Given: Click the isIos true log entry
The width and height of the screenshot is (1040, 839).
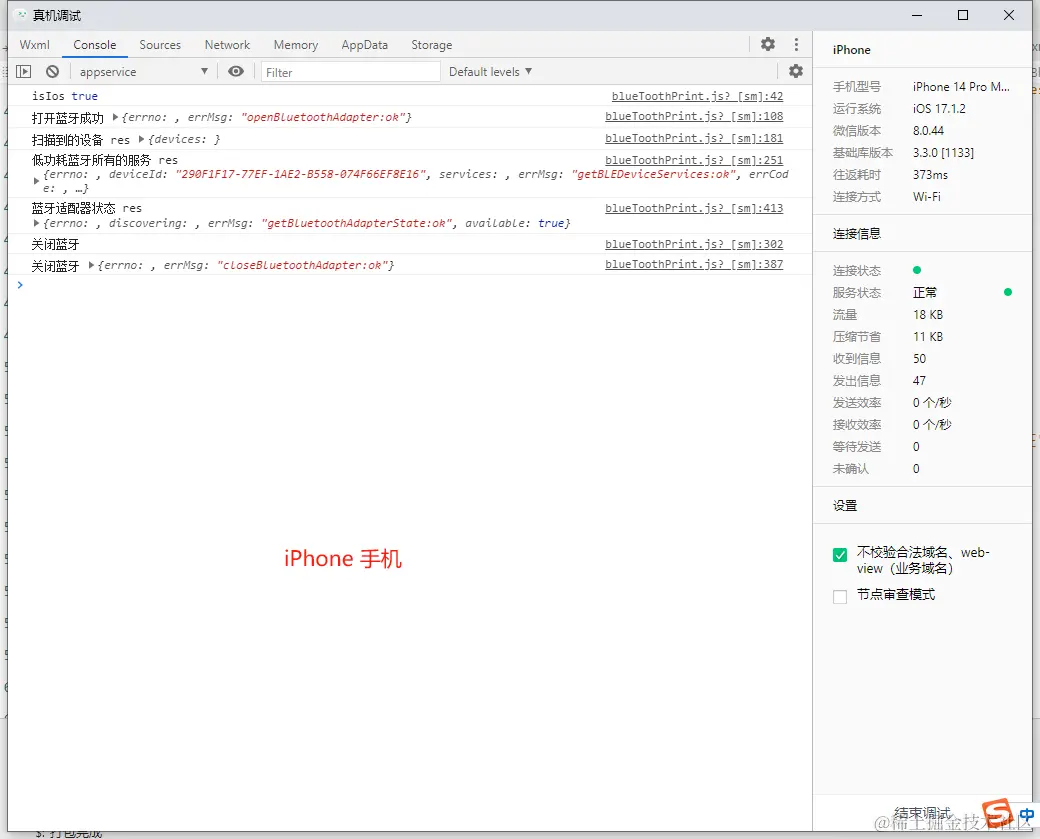Looking at the screenshot, I should pos(64,96).
